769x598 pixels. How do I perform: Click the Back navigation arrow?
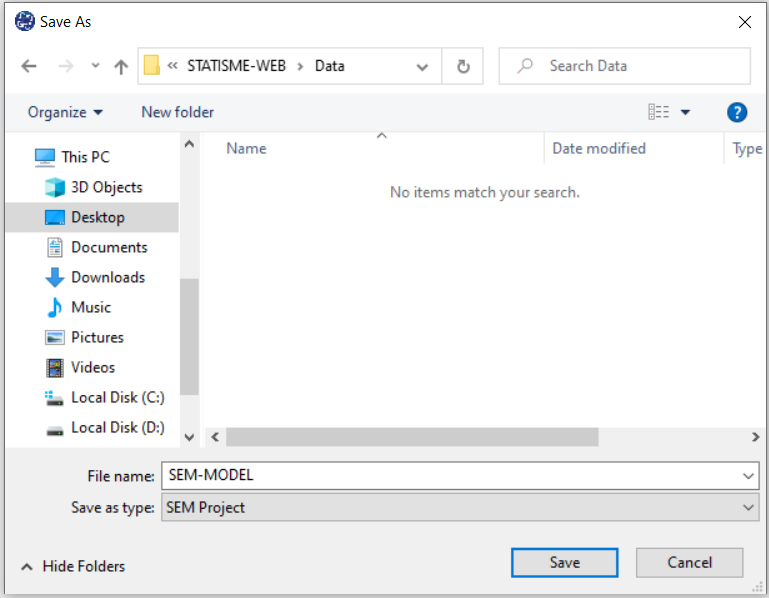click(x=29, y=66)
